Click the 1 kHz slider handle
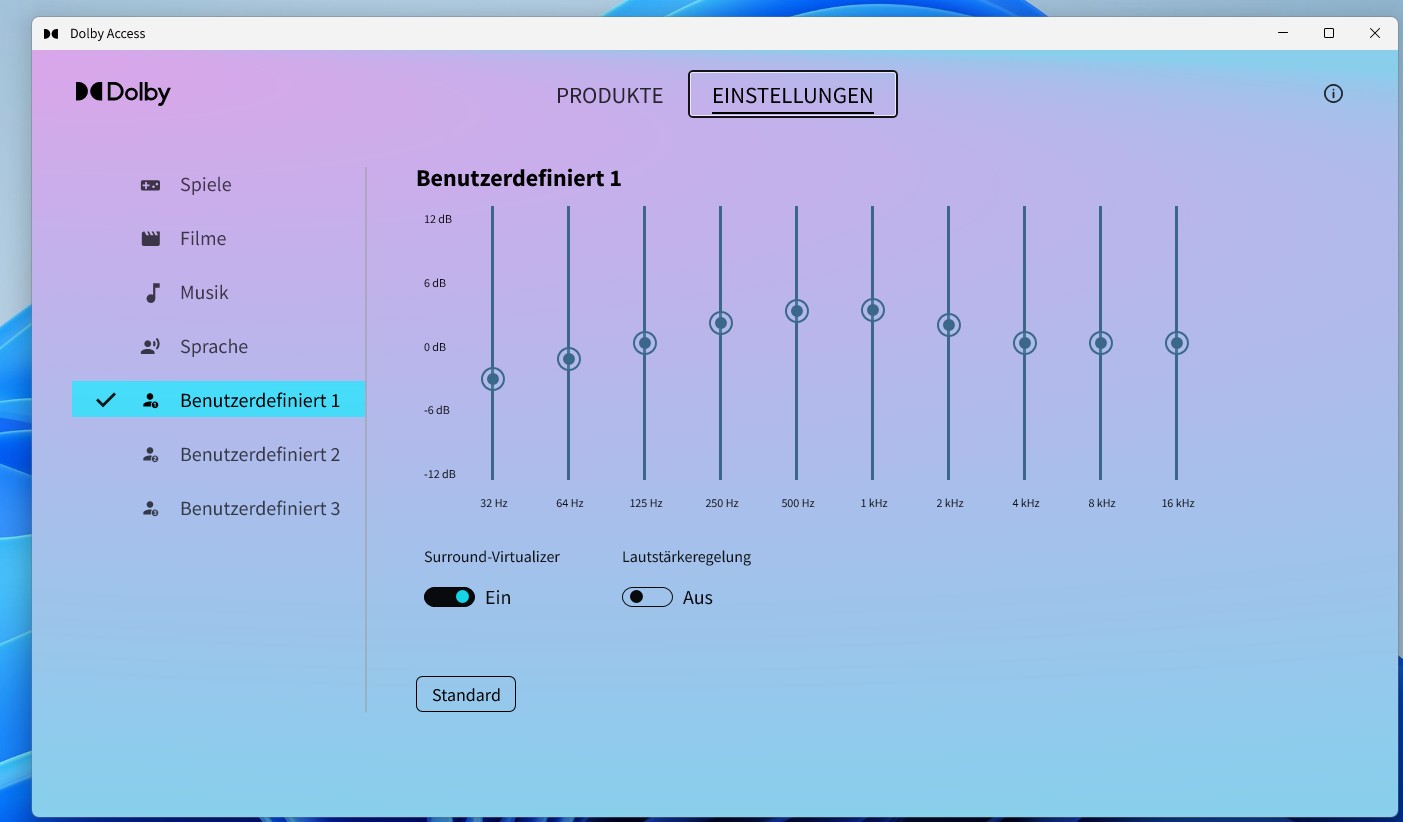 coord(872,310)
